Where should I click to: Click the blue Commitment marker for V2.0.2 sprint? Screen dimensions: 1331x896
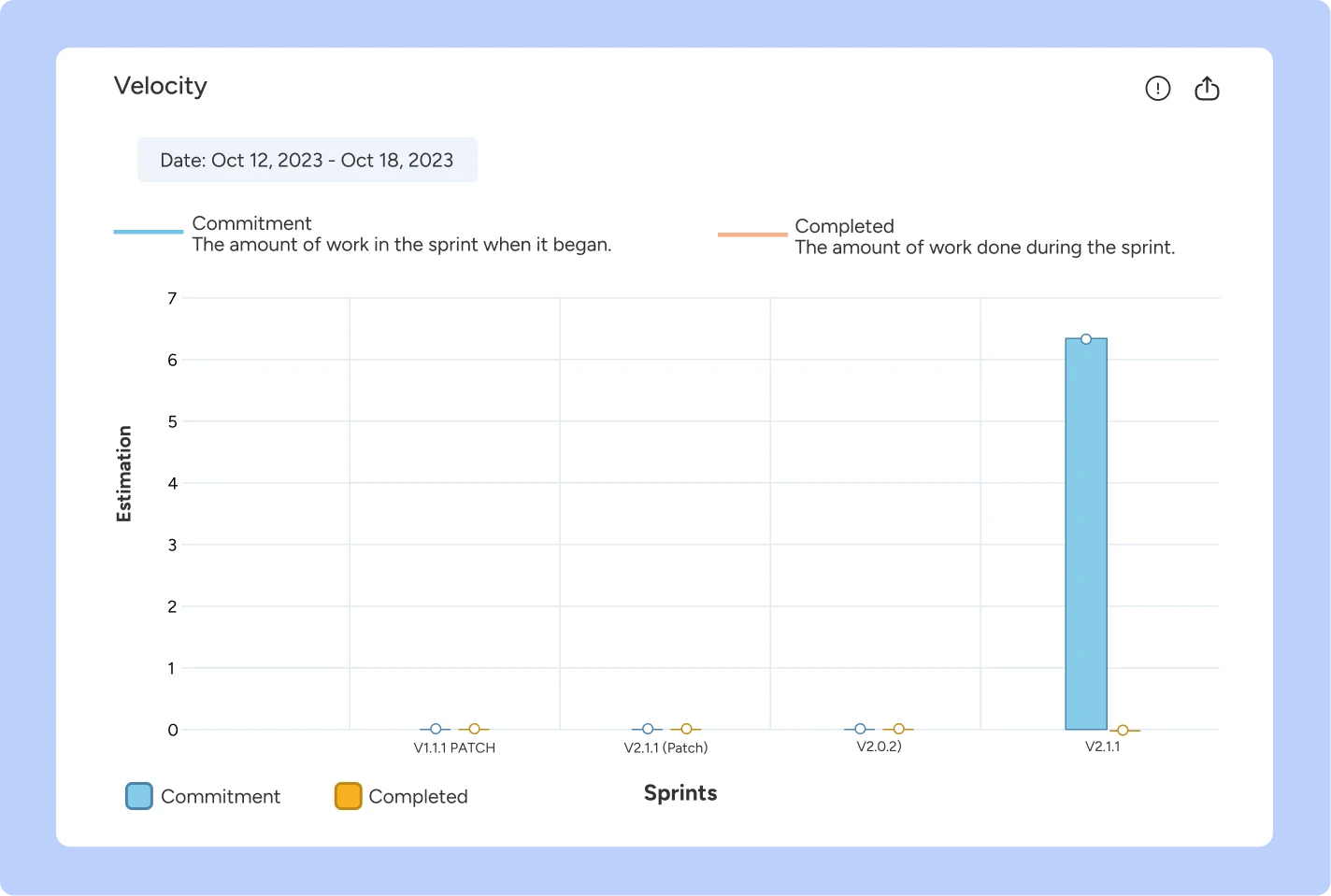coord(859,729)
